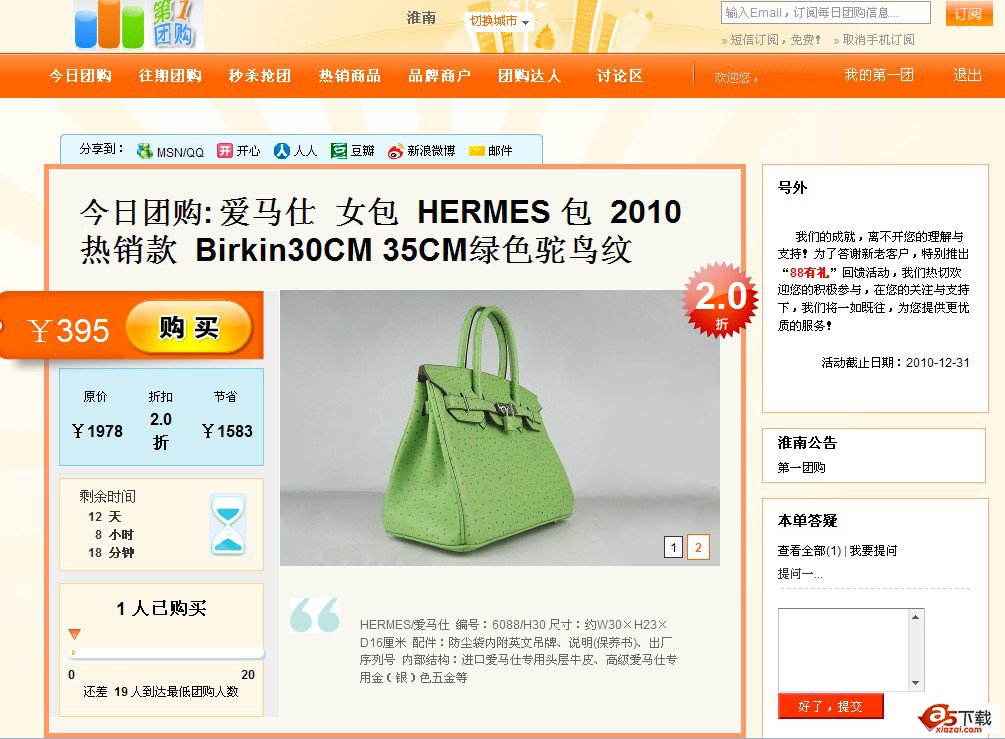Share to Douban (豆瓣) icon

tap(338, 151)
